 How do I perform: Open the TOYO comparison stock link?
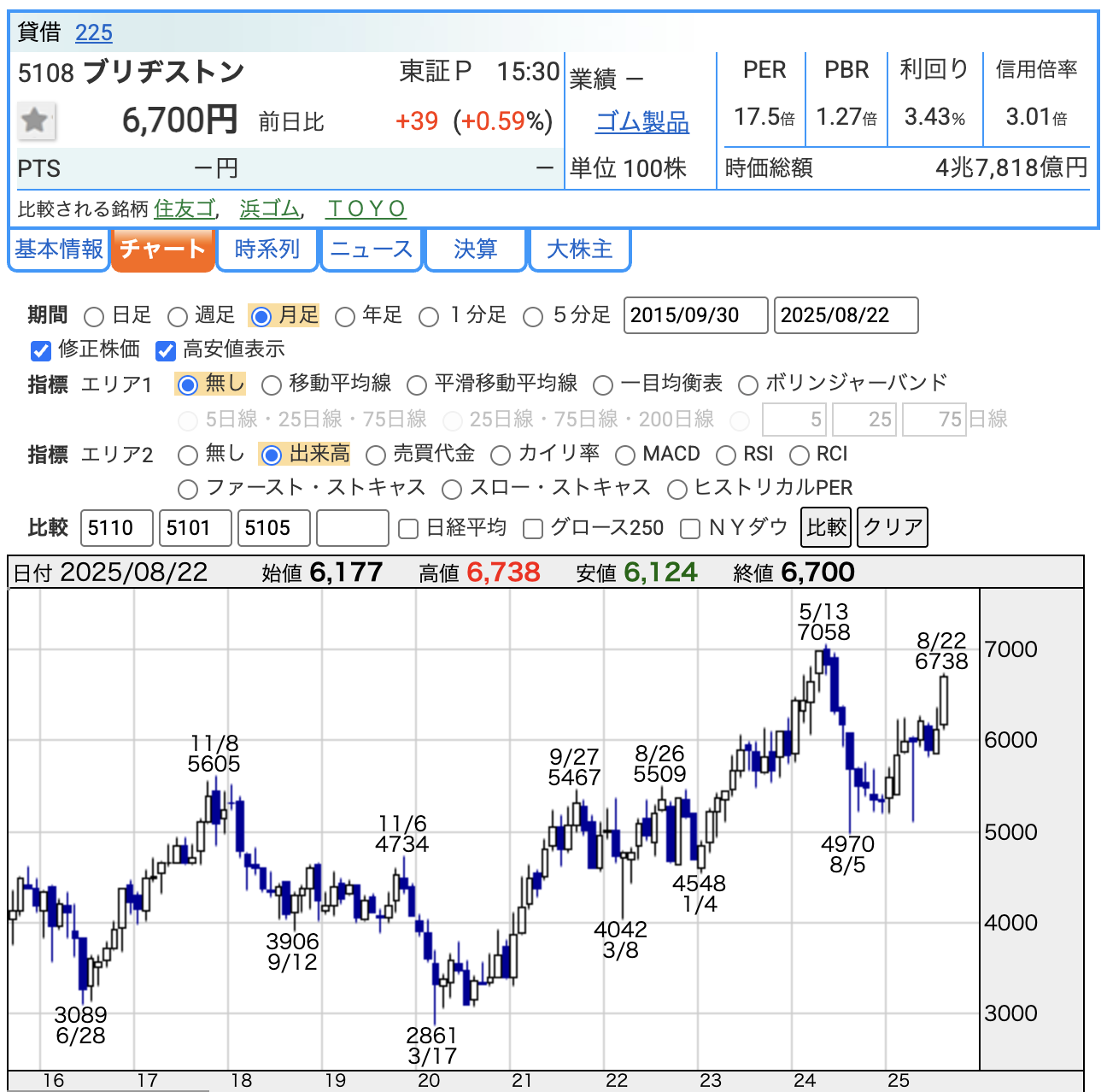click(366, 208)
